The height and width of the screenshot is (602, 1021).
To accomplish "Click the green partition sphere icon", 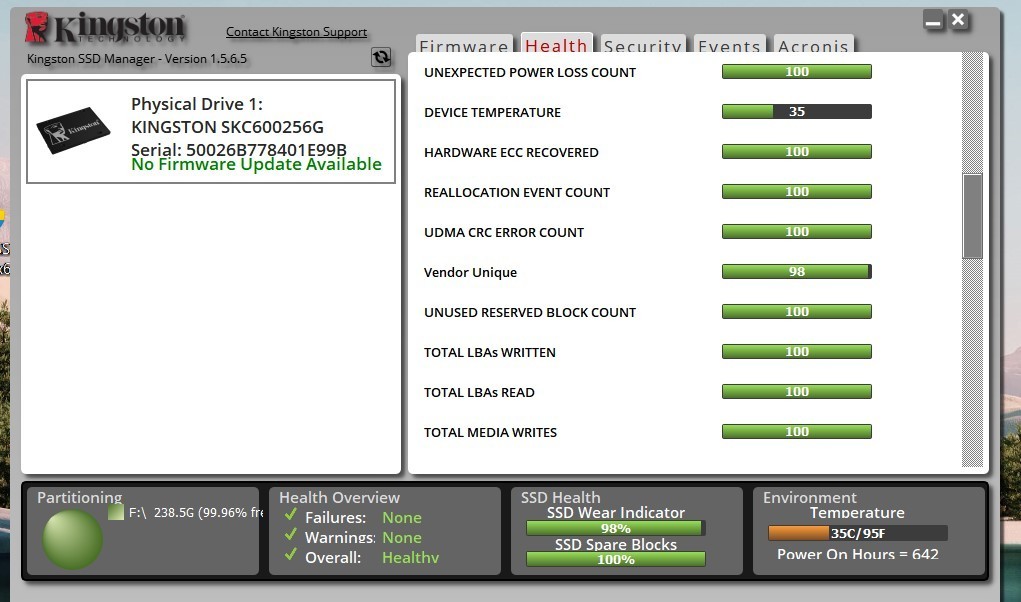I will pos(72,539).
